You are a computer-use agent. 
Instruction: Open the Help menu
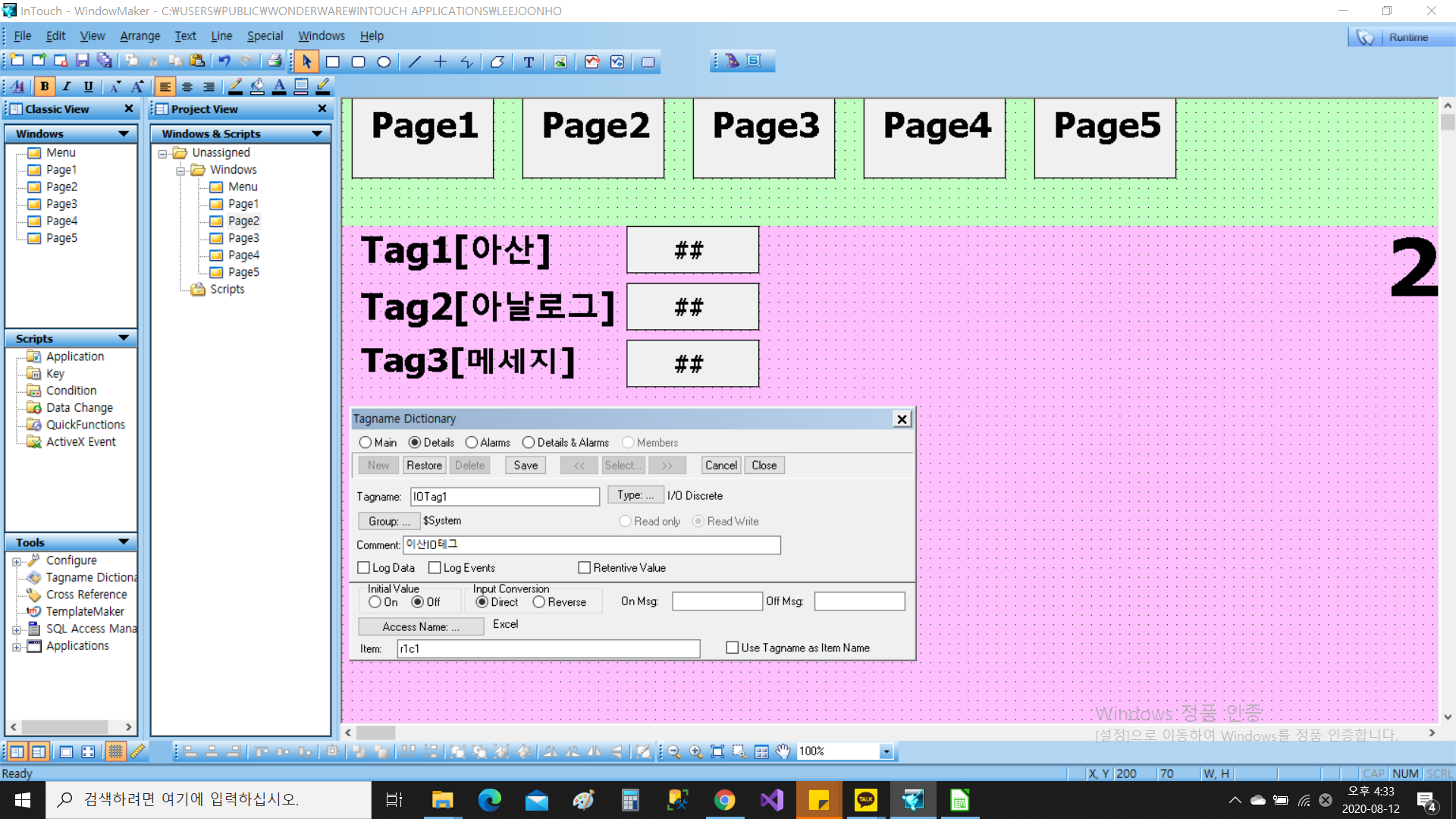click(x=372, y=36)
